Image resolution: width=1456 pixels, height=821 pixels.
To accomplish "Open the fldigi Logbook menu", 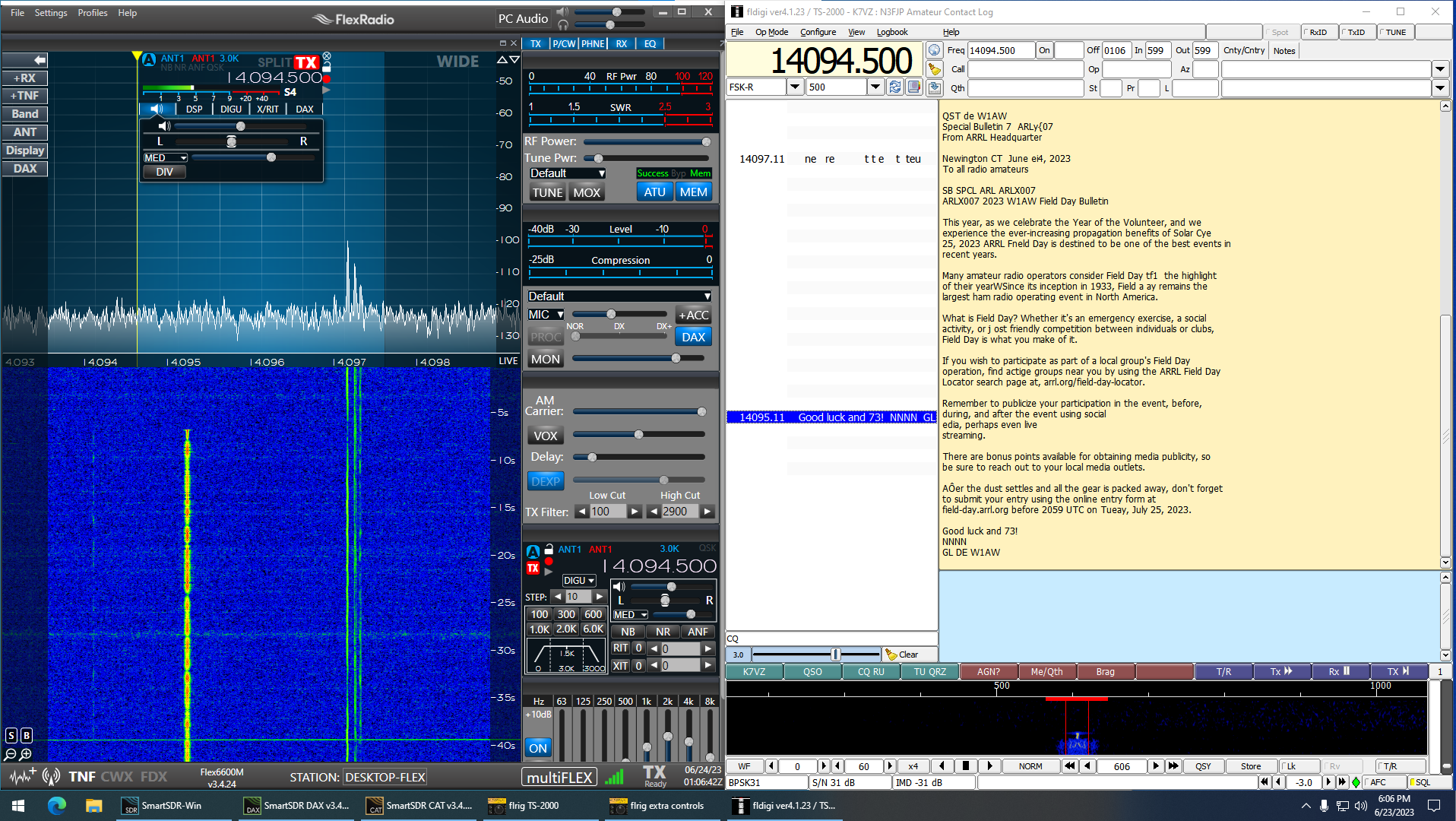I will (892, 32).
